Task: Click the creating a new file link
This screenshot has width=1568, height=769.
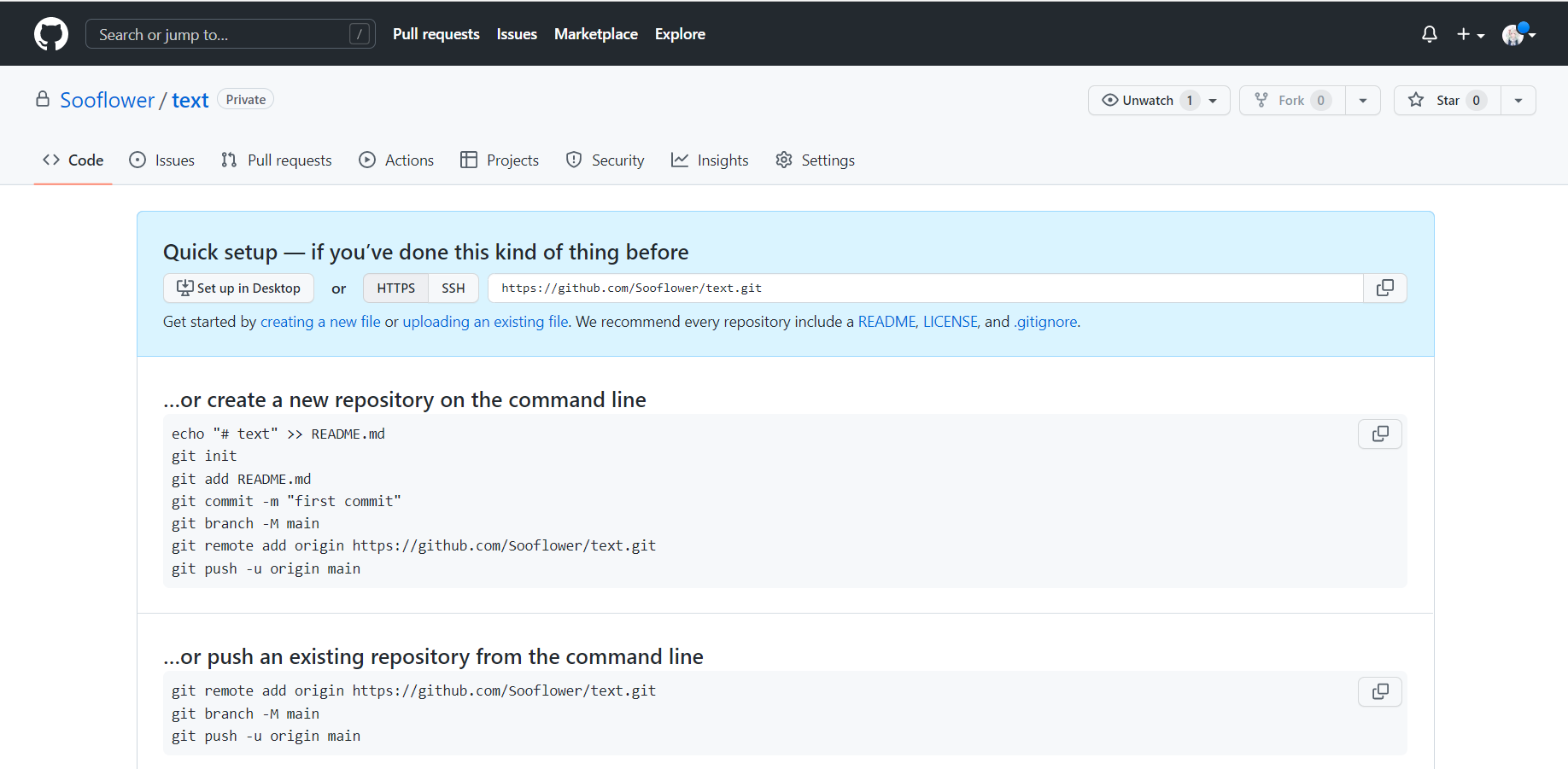Action: click(320, 322)
